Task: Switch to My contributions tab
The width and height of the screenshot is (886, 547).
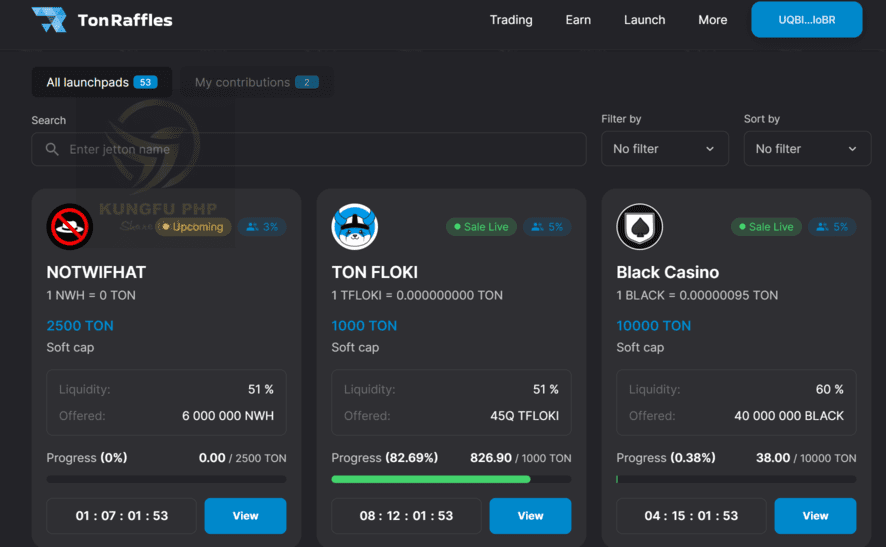Action: (257, 83)
